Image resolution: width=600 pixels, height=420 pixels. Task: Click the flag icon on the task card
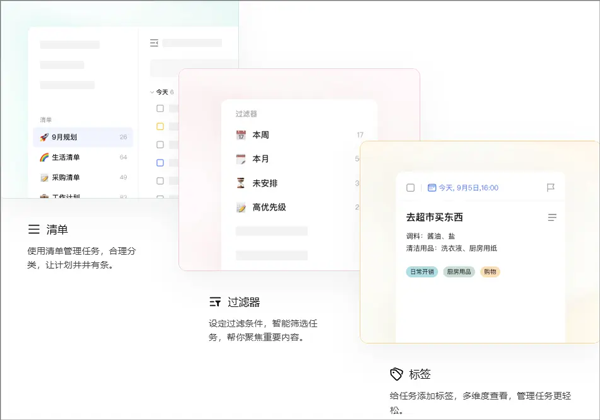tap(550, 187)
